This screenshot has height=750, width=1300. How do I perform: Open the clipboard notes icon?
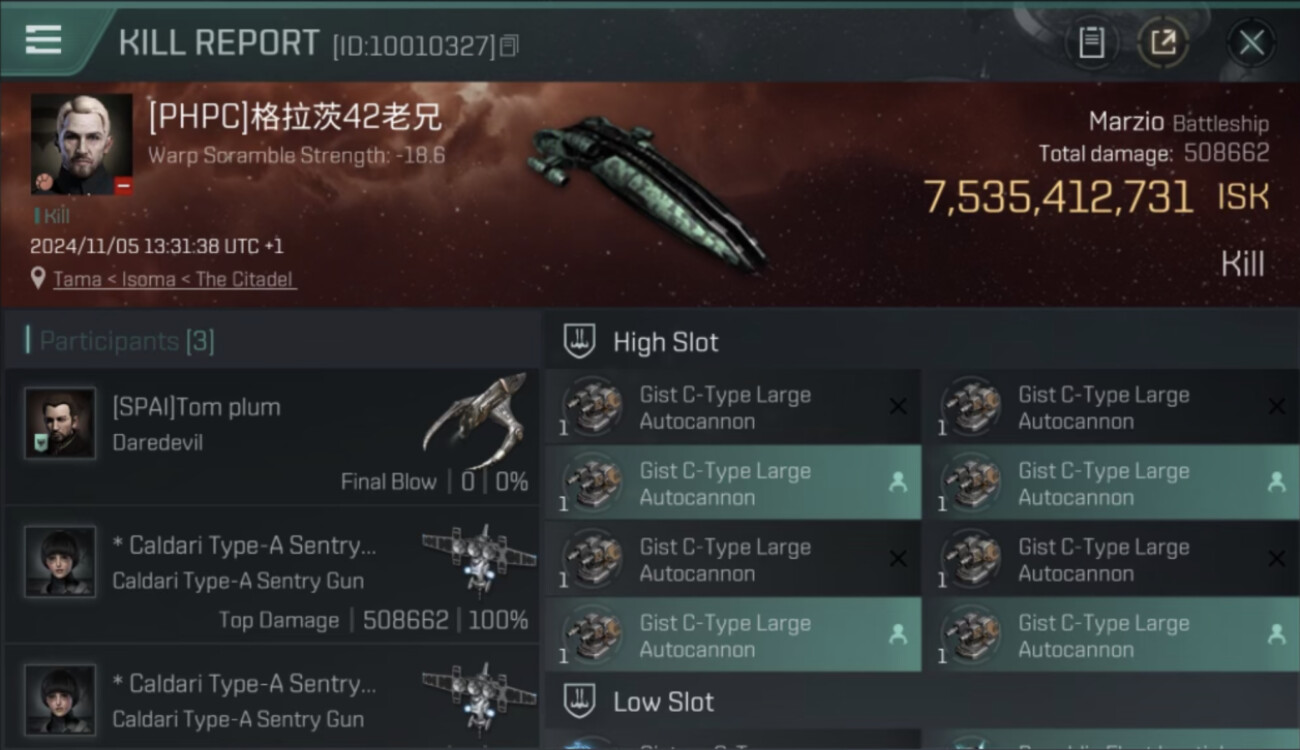(x=1091, y=43)
